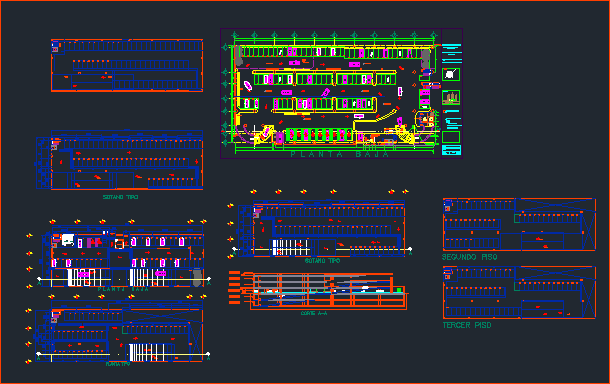The image size is (610, 384).
Task: Click the TERCER PISO label
Action: (467, 325)
